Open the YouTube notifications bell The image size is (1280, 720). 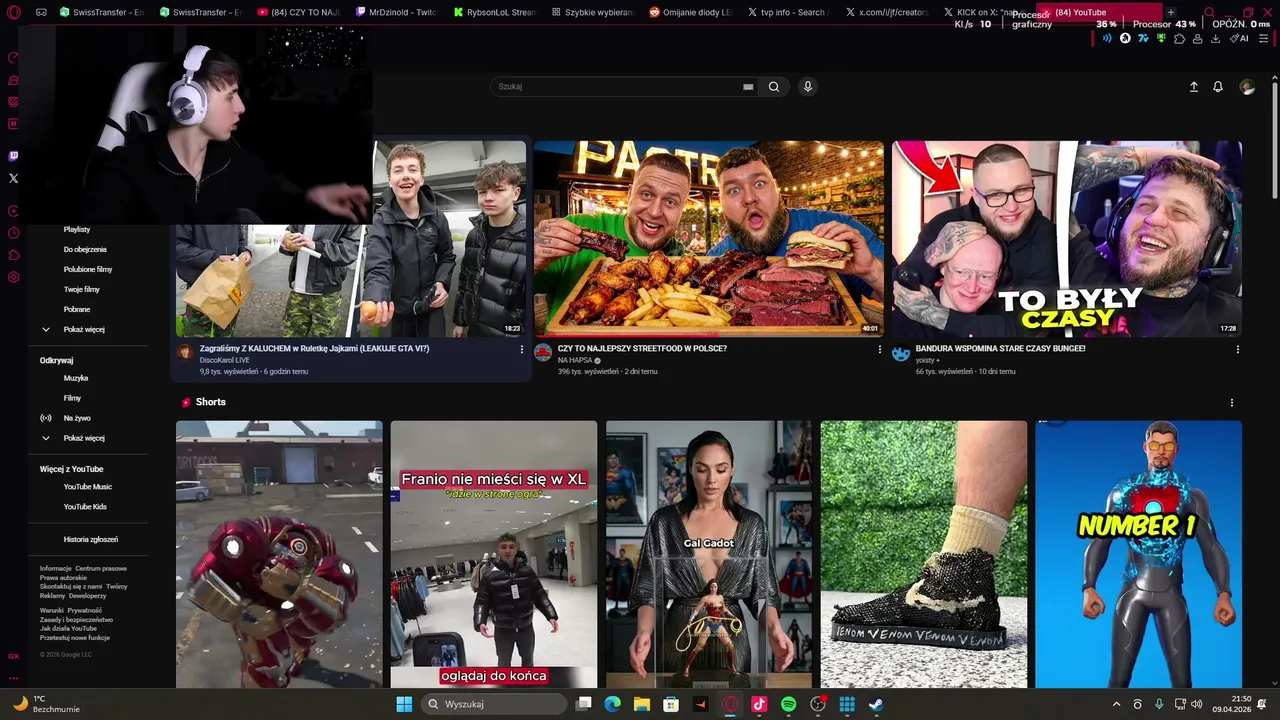click(x=1218, y=87)
